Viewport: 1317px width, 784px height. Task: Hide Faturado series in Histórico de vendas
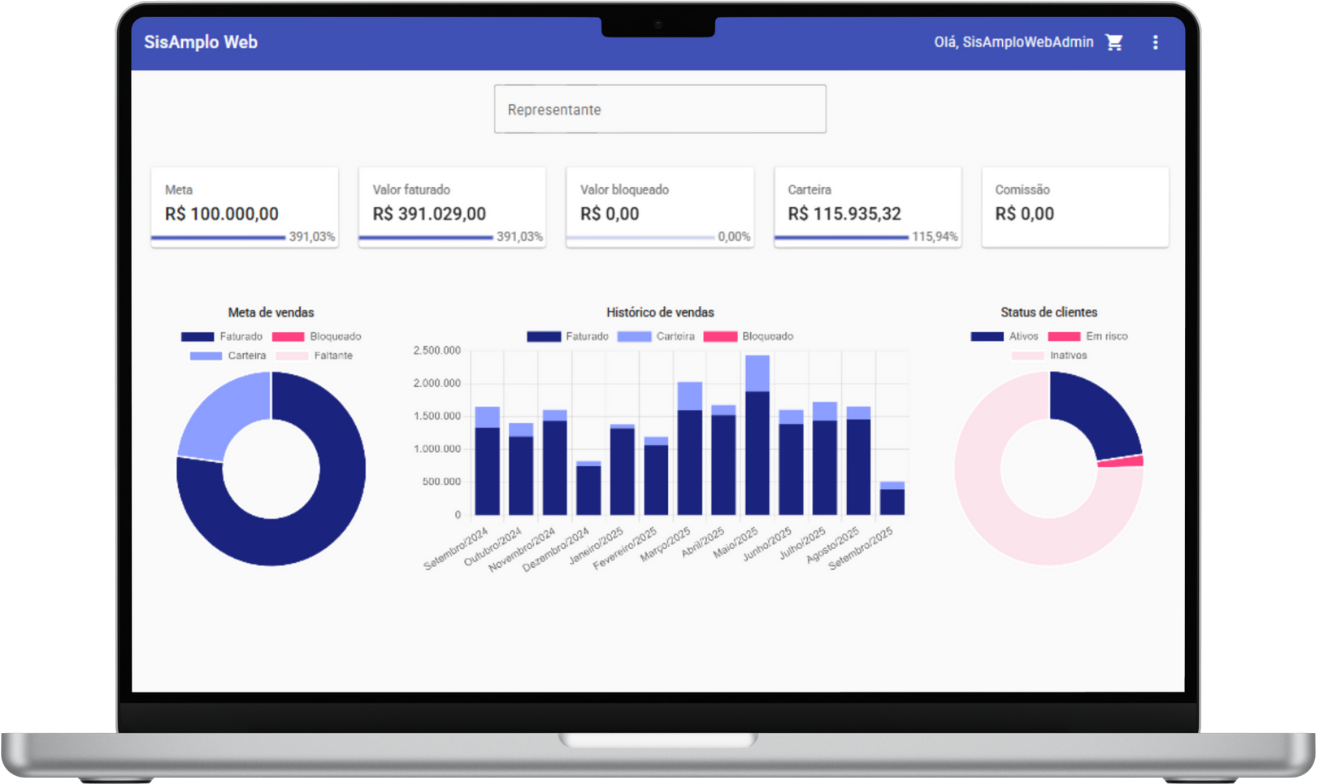pos(567,337)
